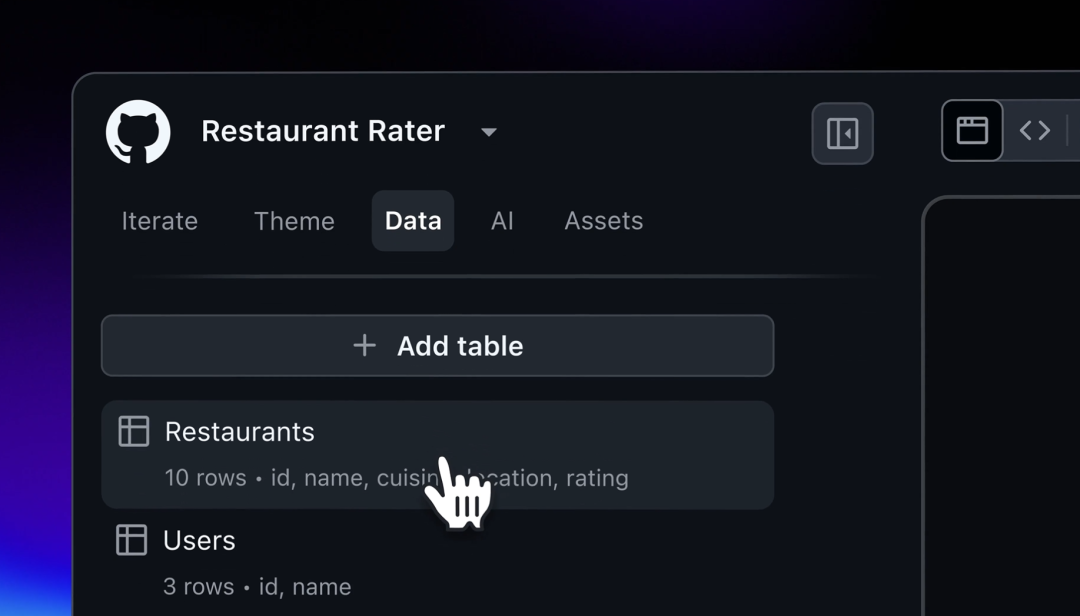Viewport: 1080px width, 616px height.
Task: Select the Users table name
Action: click(x=199, y=541)
